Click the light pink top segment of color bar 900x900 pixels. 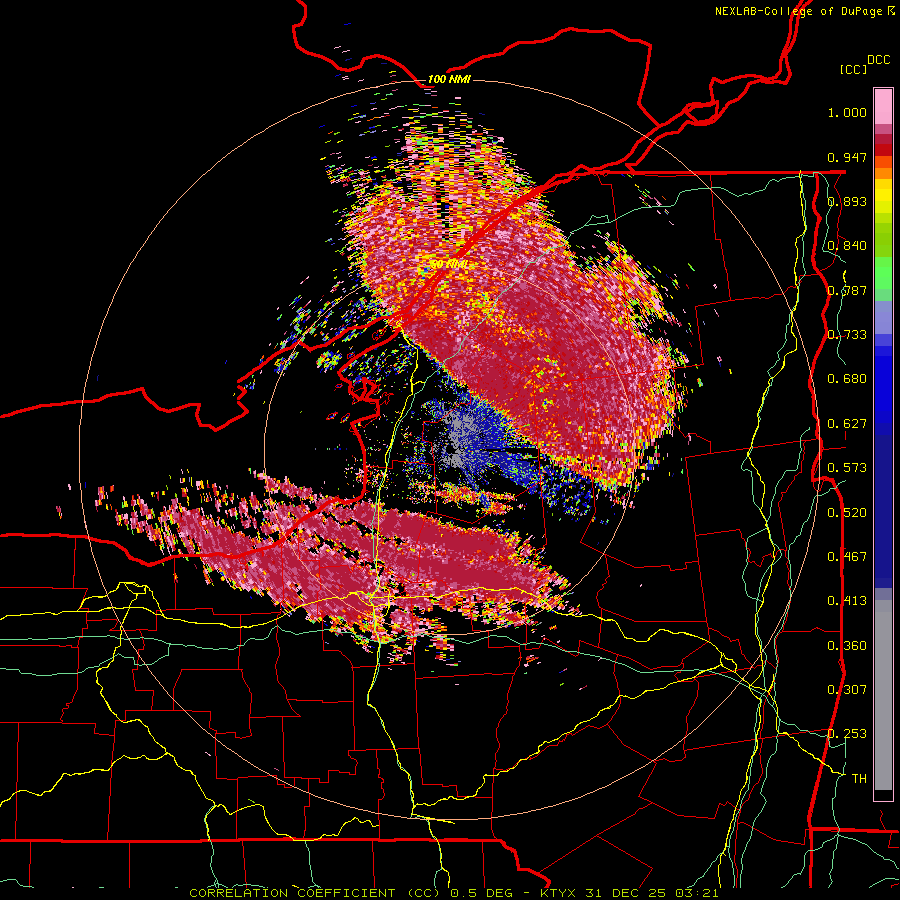click(883, 106)
